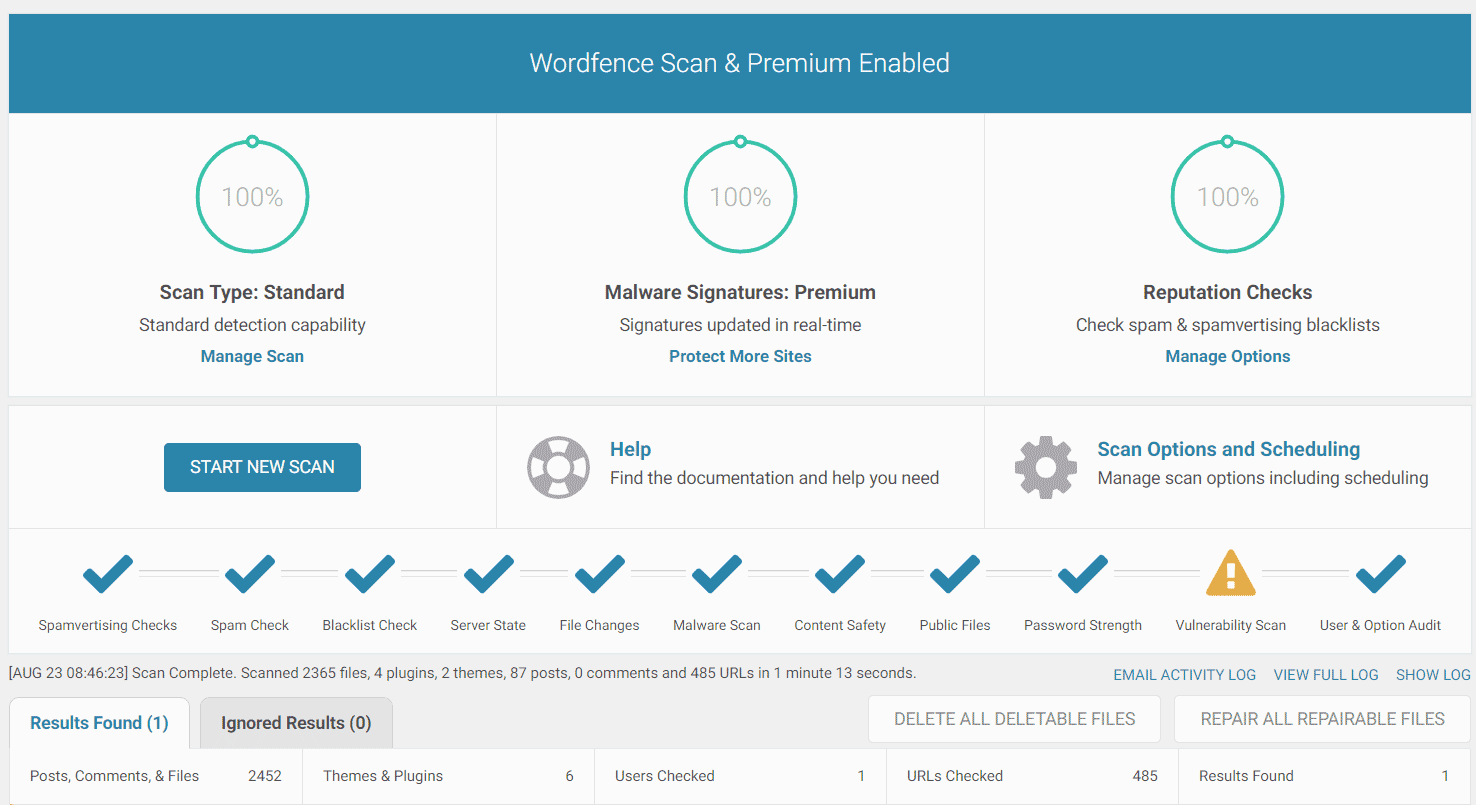The image size is (1476, 805).
Task: Open the Protect More Sites link
Action: click(740, 356)
